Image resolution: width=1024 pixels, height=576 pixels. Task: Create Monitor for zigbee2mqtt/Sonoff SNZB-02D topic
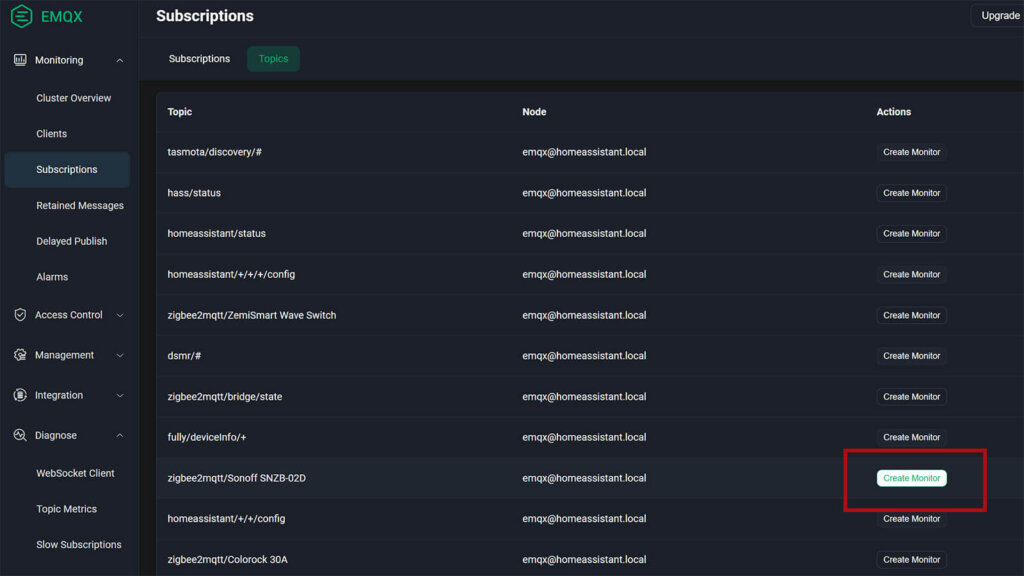912,478
